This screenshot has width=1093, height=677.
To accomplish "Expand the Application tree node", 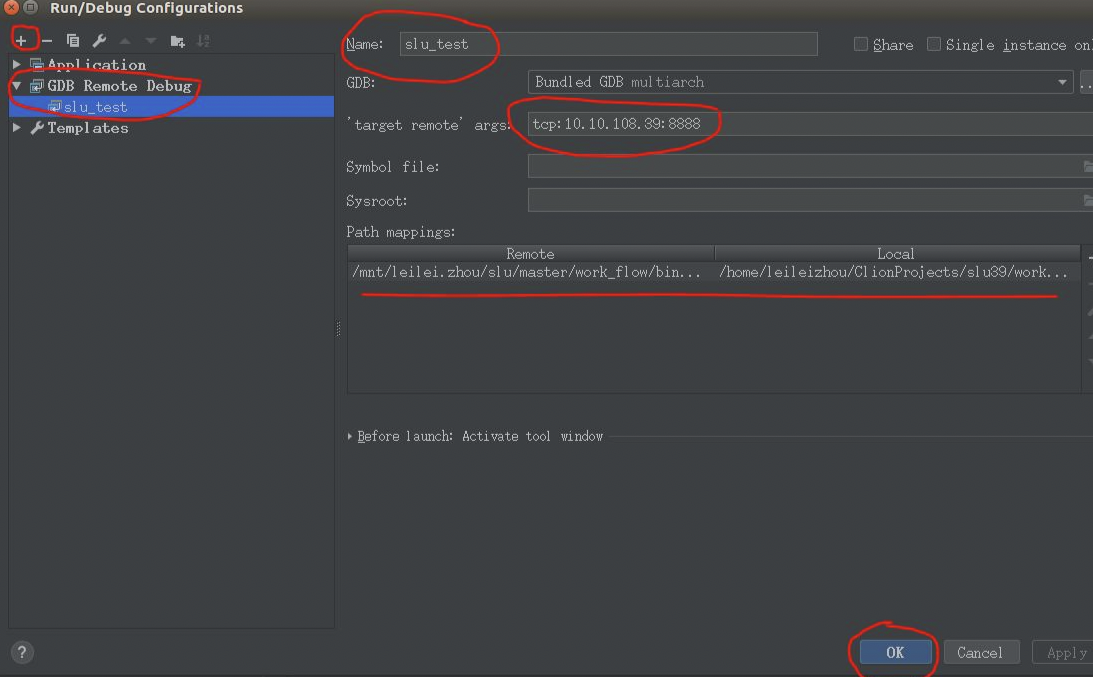I will tap(17, 64).
